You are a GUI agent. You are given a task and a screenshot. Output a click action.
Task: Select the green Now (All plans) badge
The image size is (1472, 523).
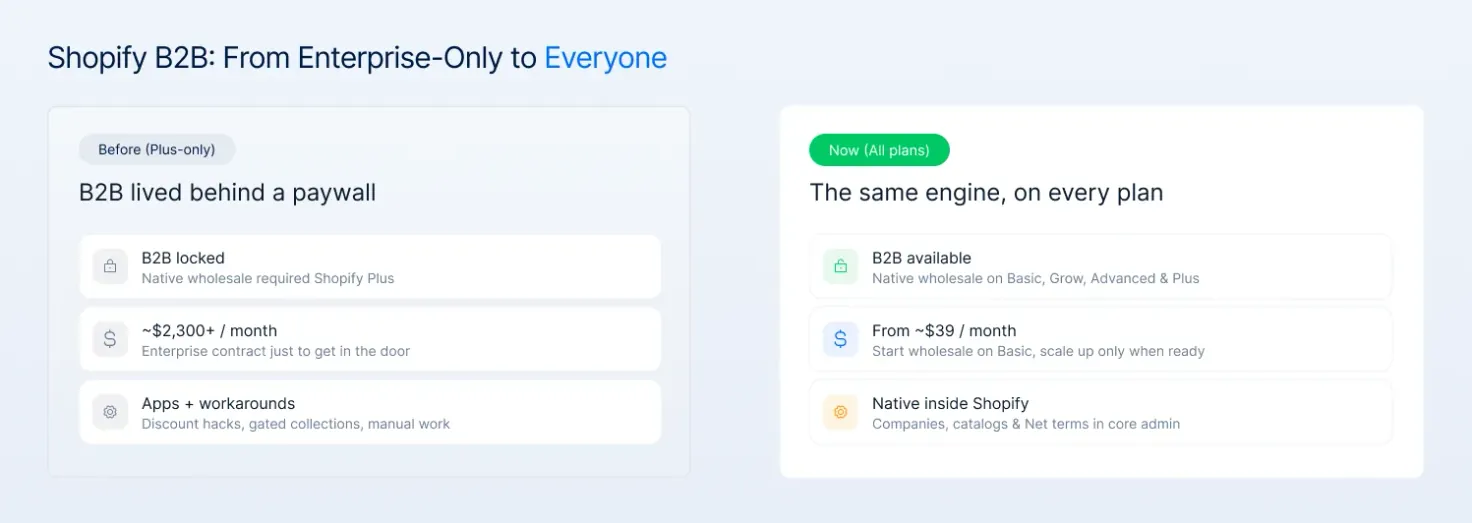(x=879, y=150)
